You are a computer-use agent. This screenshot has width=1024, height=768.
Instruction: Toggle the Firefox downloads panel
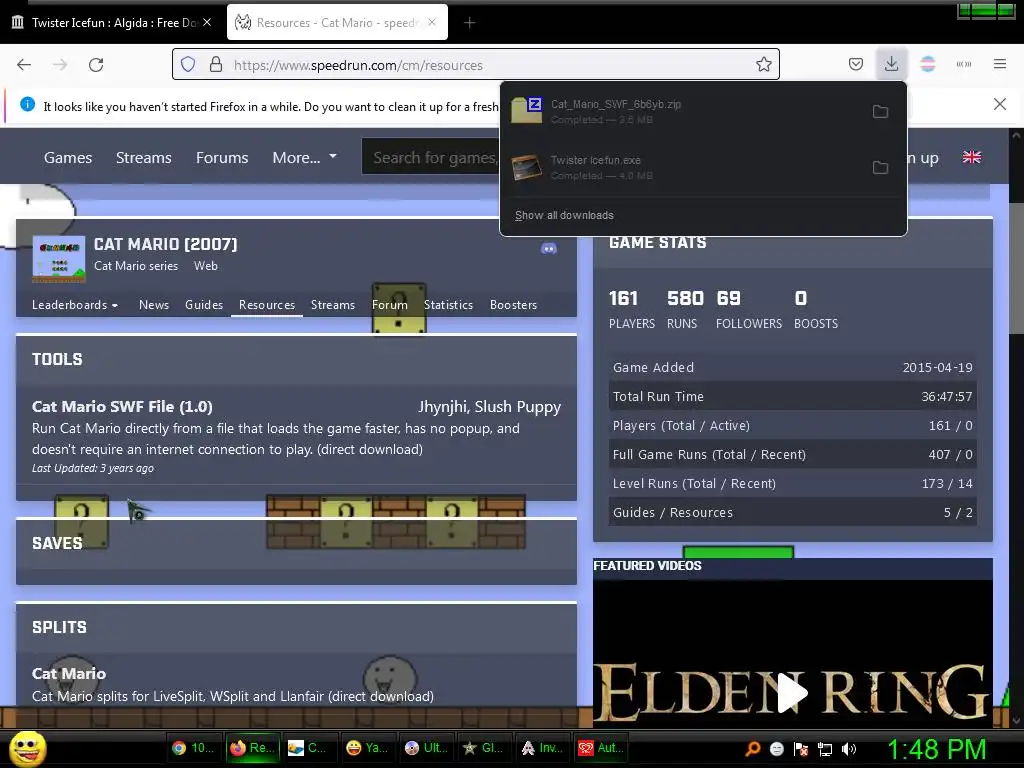point(891,64)
